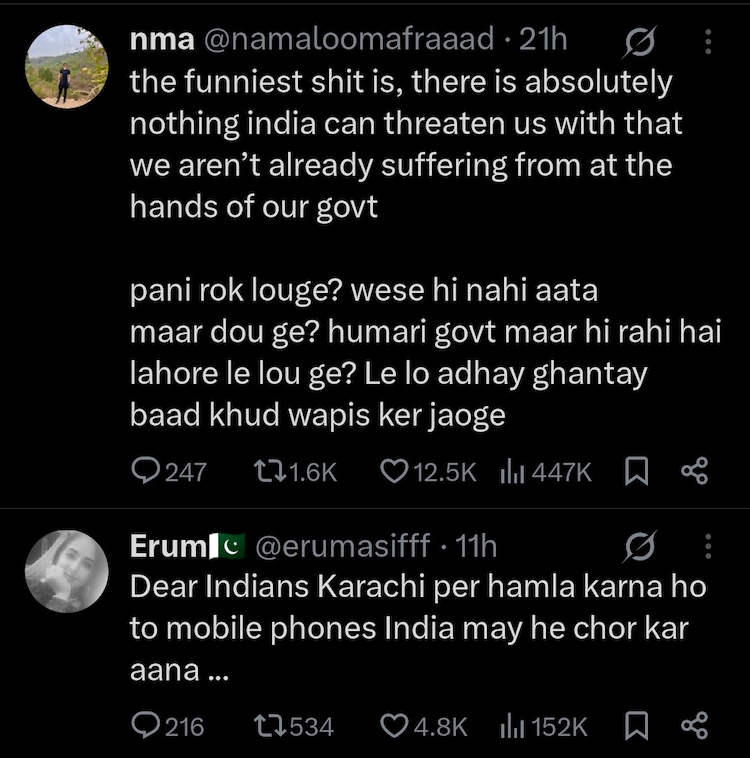Open more options menu on nma's tweet

click(x=709, y=41)
